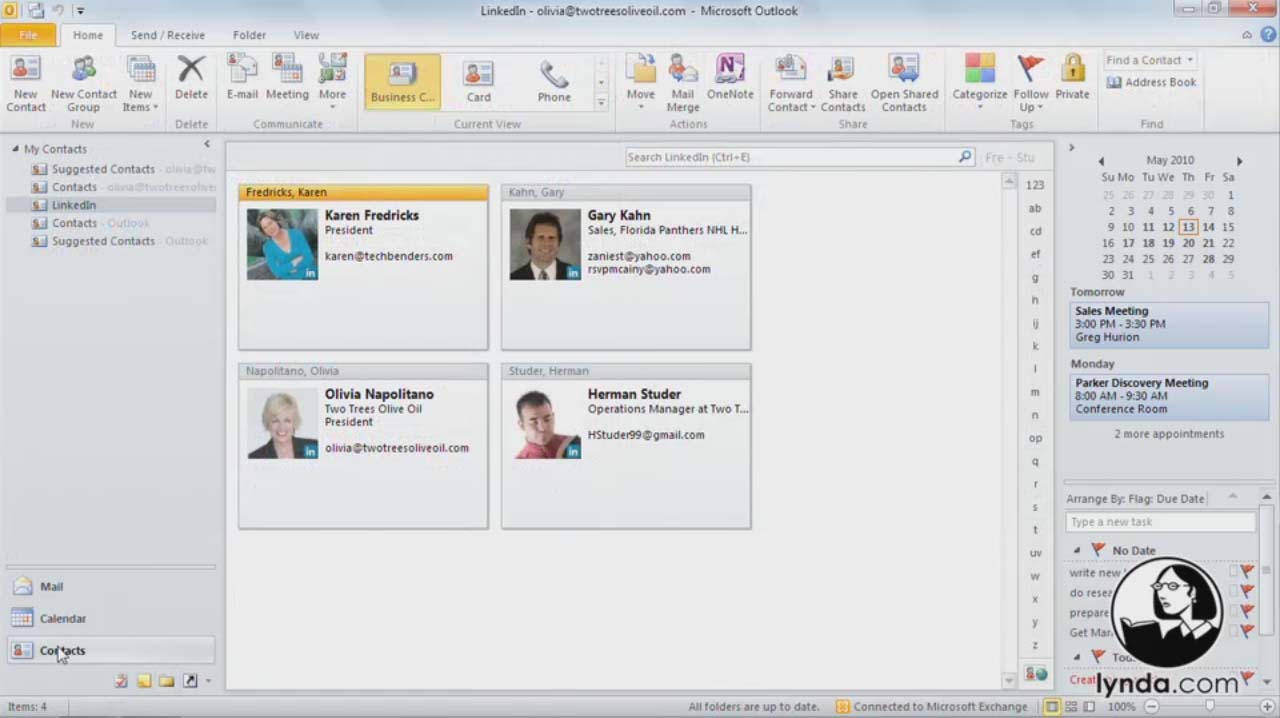Jump to 123 in the index
The height and width of the screenshot is (718, 1280).
(1035, 185)
